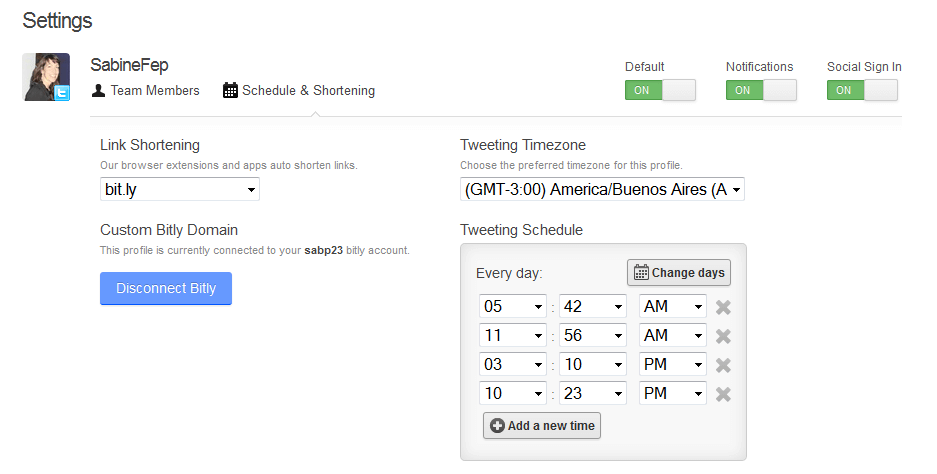This screenshot has width=937, height=474.
Task: Toggle the Default switch off
Action: tap(660, 90)
